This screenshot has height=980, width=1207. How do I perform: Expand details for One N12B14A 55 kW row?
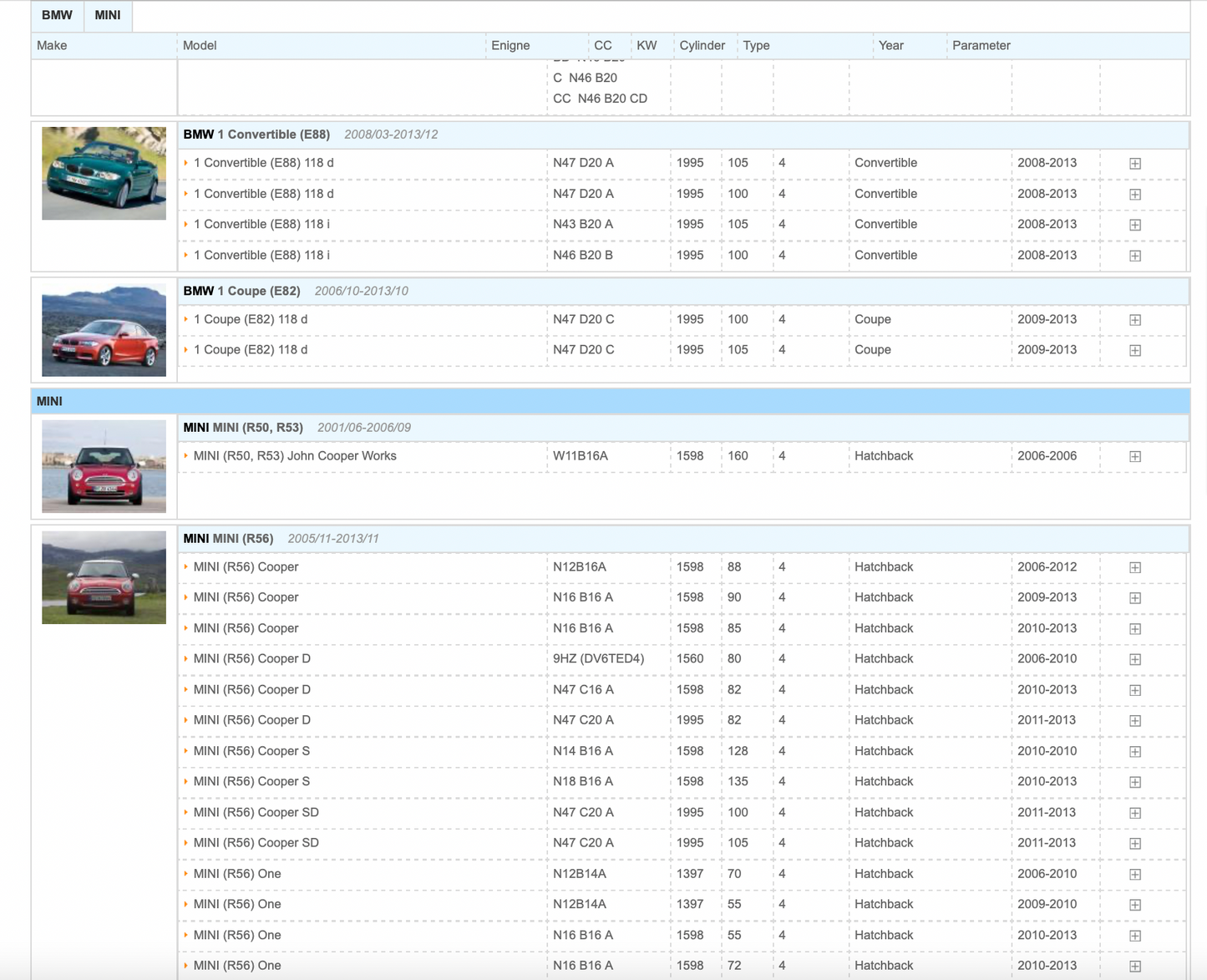pos(1135,905)
